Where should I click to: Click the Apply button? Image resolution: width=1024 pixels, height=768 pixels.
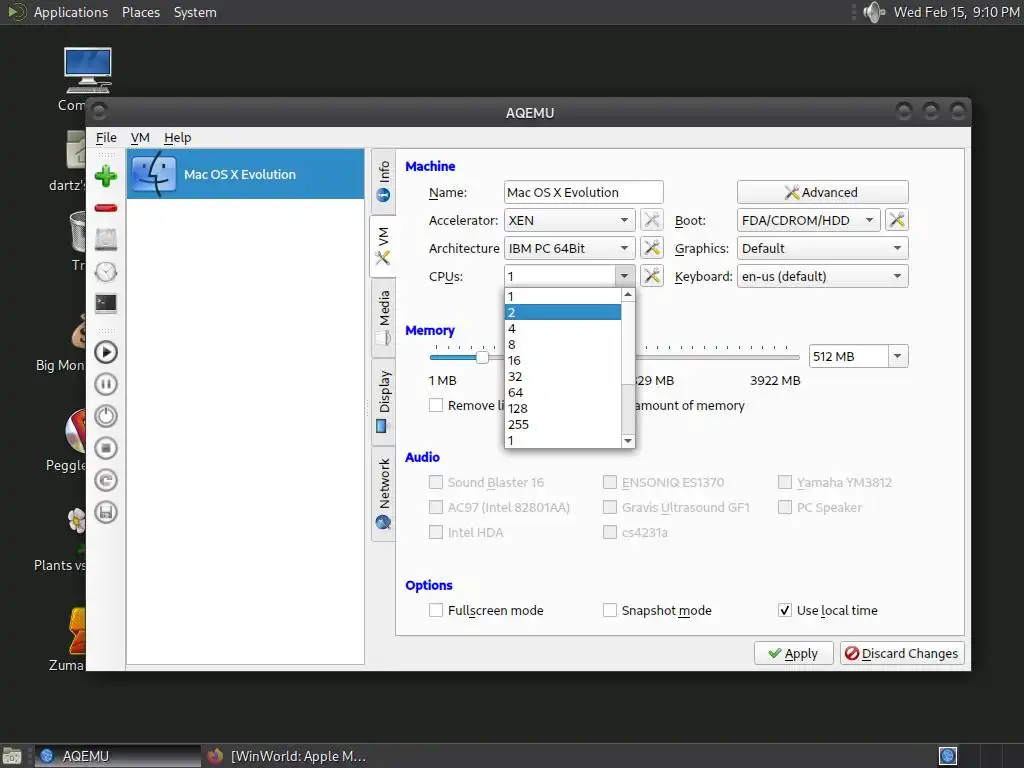[x=793, y=653]
